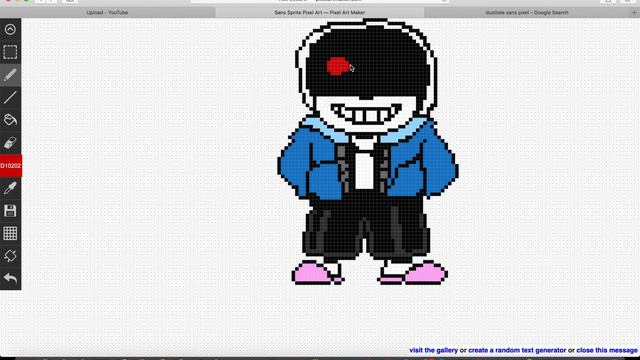Open the 'visit the gallery' link

(433, 350)
